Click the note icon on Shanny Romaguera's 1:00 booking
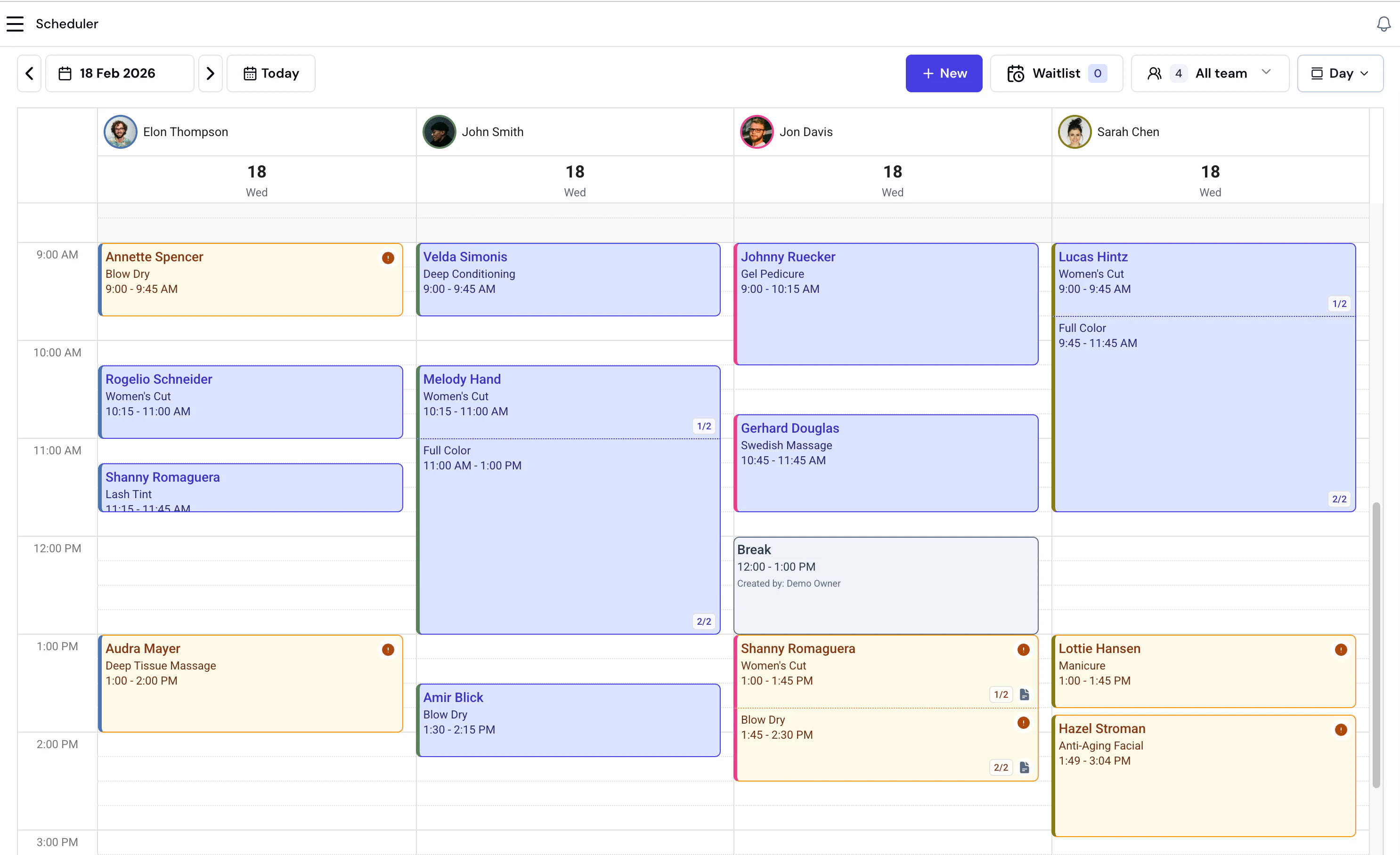This screenshot has width=1400, height=855. [x=1025, y=694]
